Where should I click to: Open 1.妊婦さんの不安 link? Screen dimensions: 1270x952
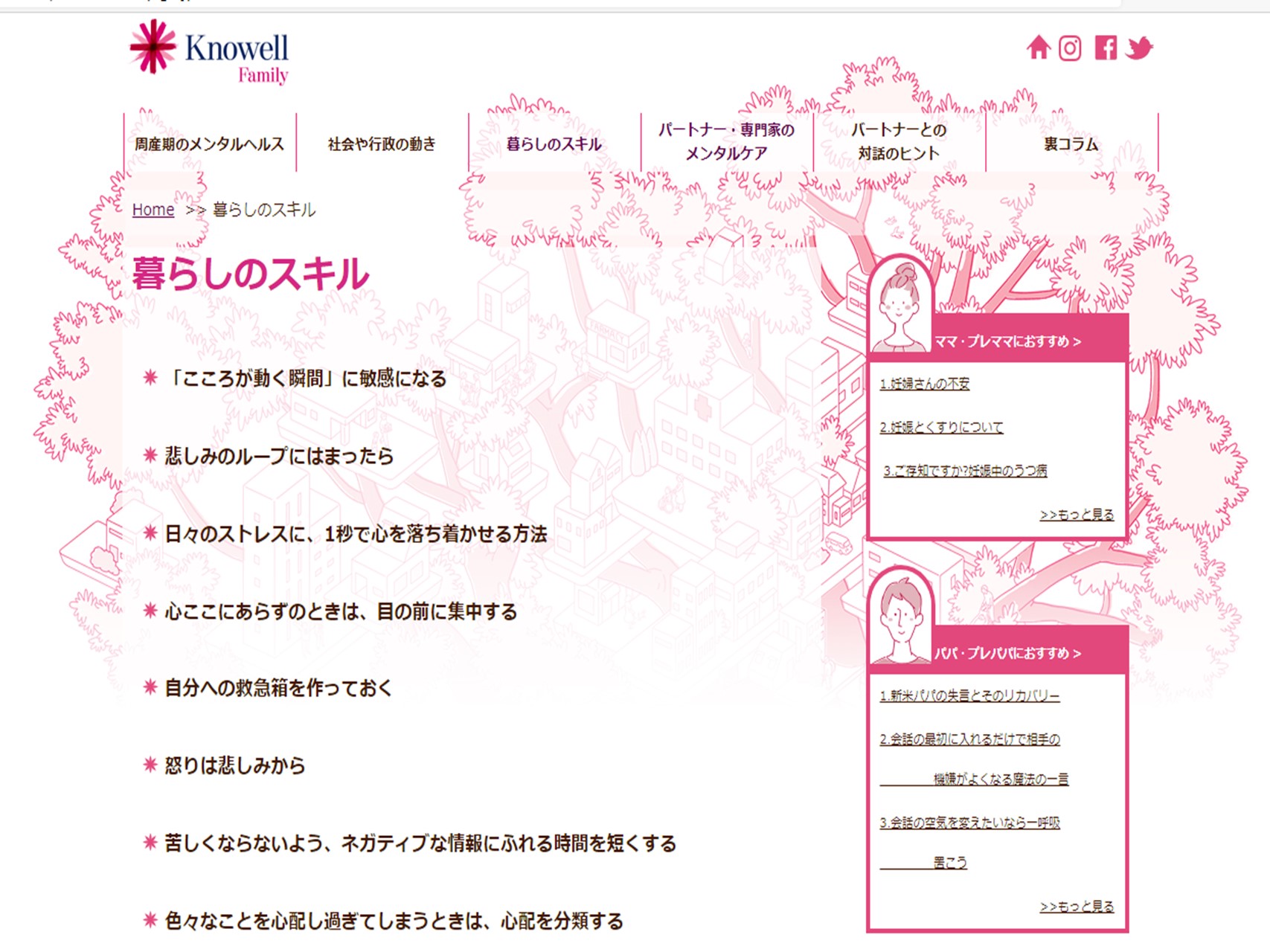coord(924,384)
